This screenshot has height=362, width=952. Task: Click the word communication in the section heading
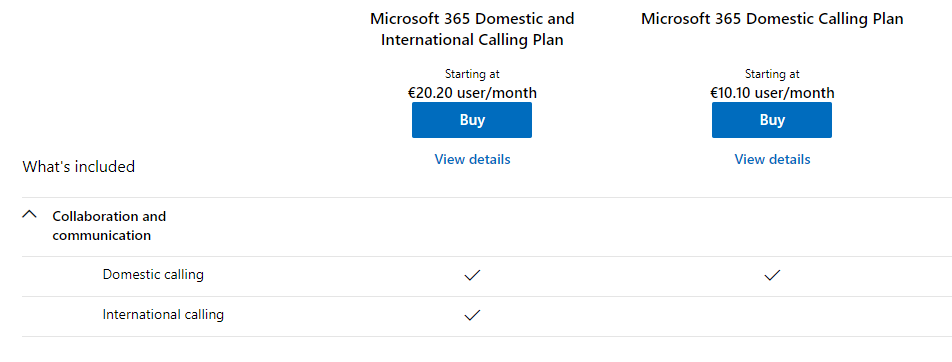point(101,236)
